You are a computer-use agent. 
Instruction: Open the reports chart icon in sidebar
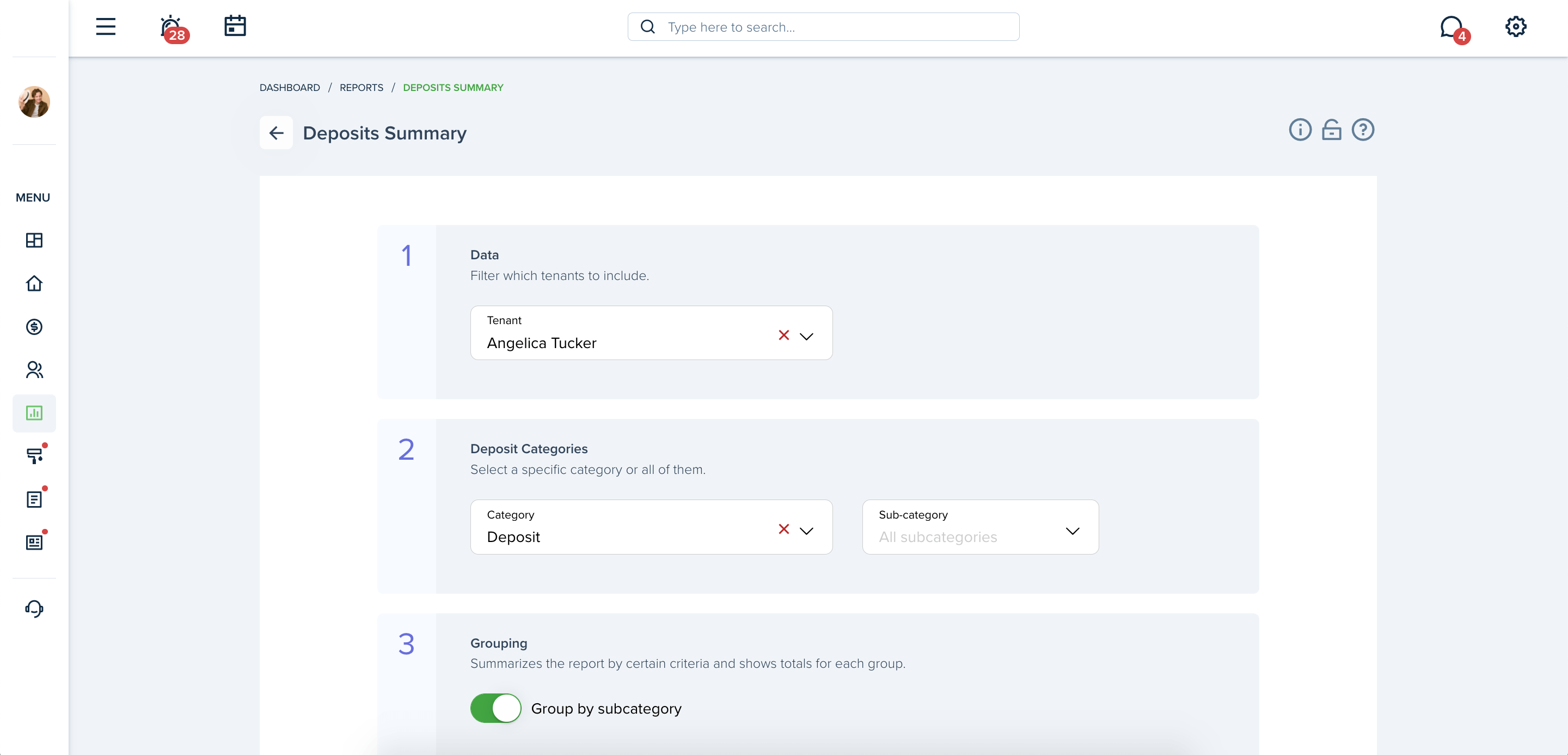(34, 413)
